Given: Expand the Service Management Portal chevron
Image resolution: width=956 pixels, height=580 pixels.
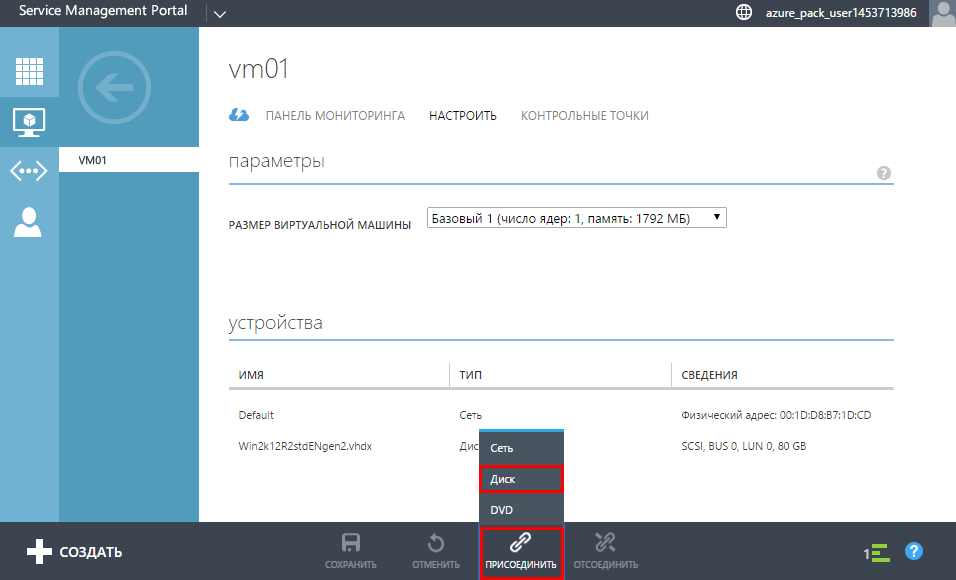Looking at the screenshot, I should point(220,14).
